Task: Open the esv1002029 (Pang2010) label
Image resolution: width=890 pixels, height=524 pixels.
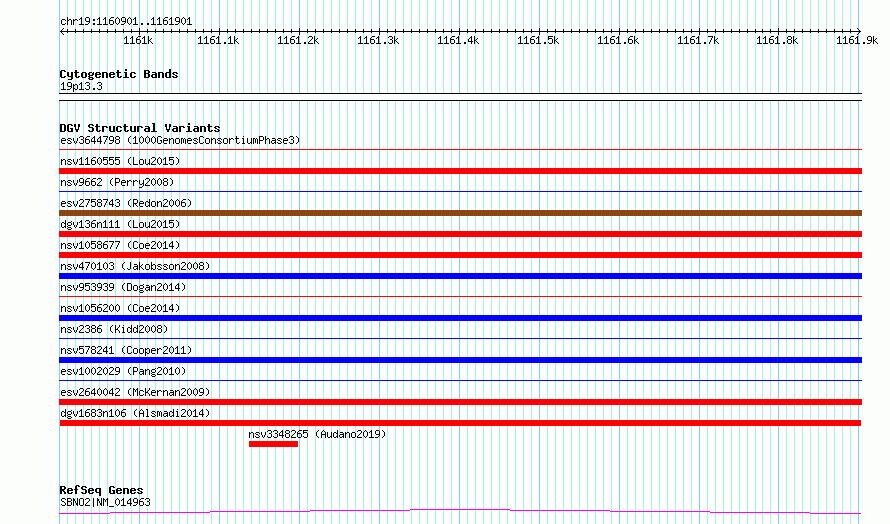Action: point(123,371)
